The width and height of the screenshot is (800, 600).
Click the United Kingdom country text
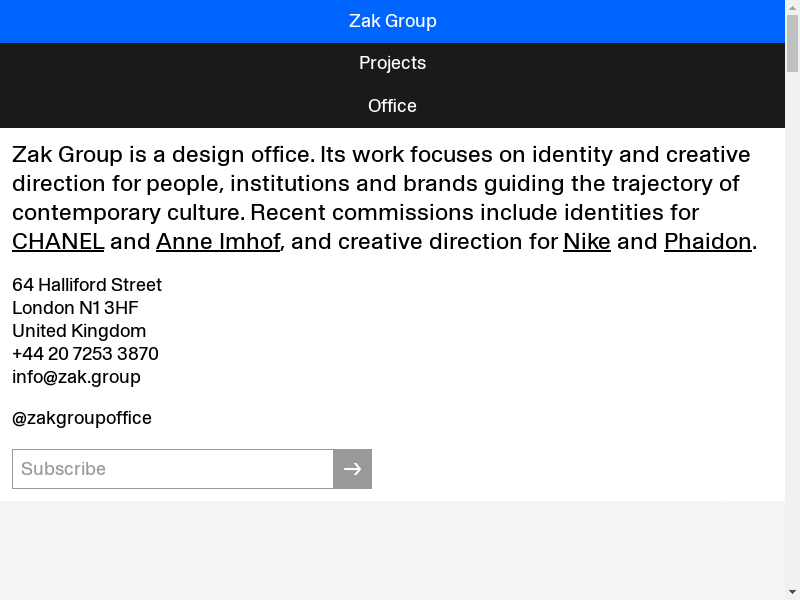point(79,331)
